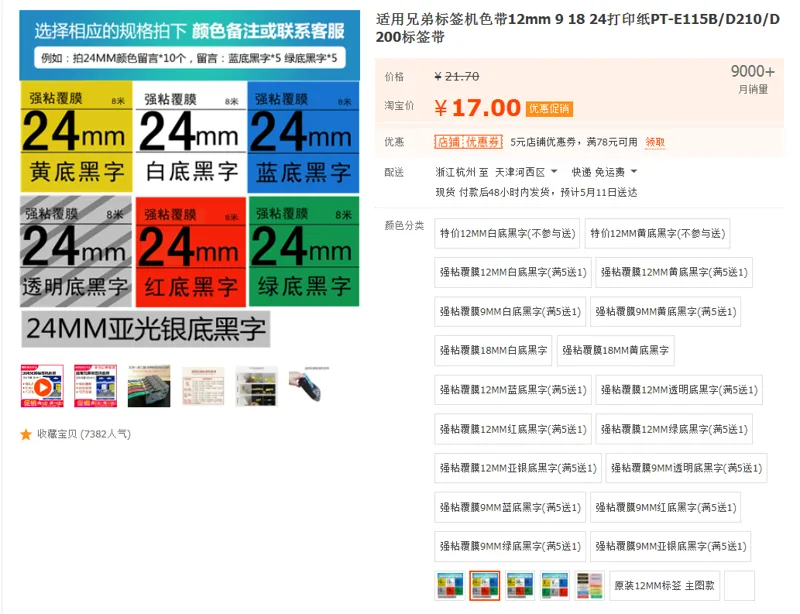Select option 特价12MM黄底黑字(不参与送)
Screen dimensions: 800x614
(x=658, y=233)
